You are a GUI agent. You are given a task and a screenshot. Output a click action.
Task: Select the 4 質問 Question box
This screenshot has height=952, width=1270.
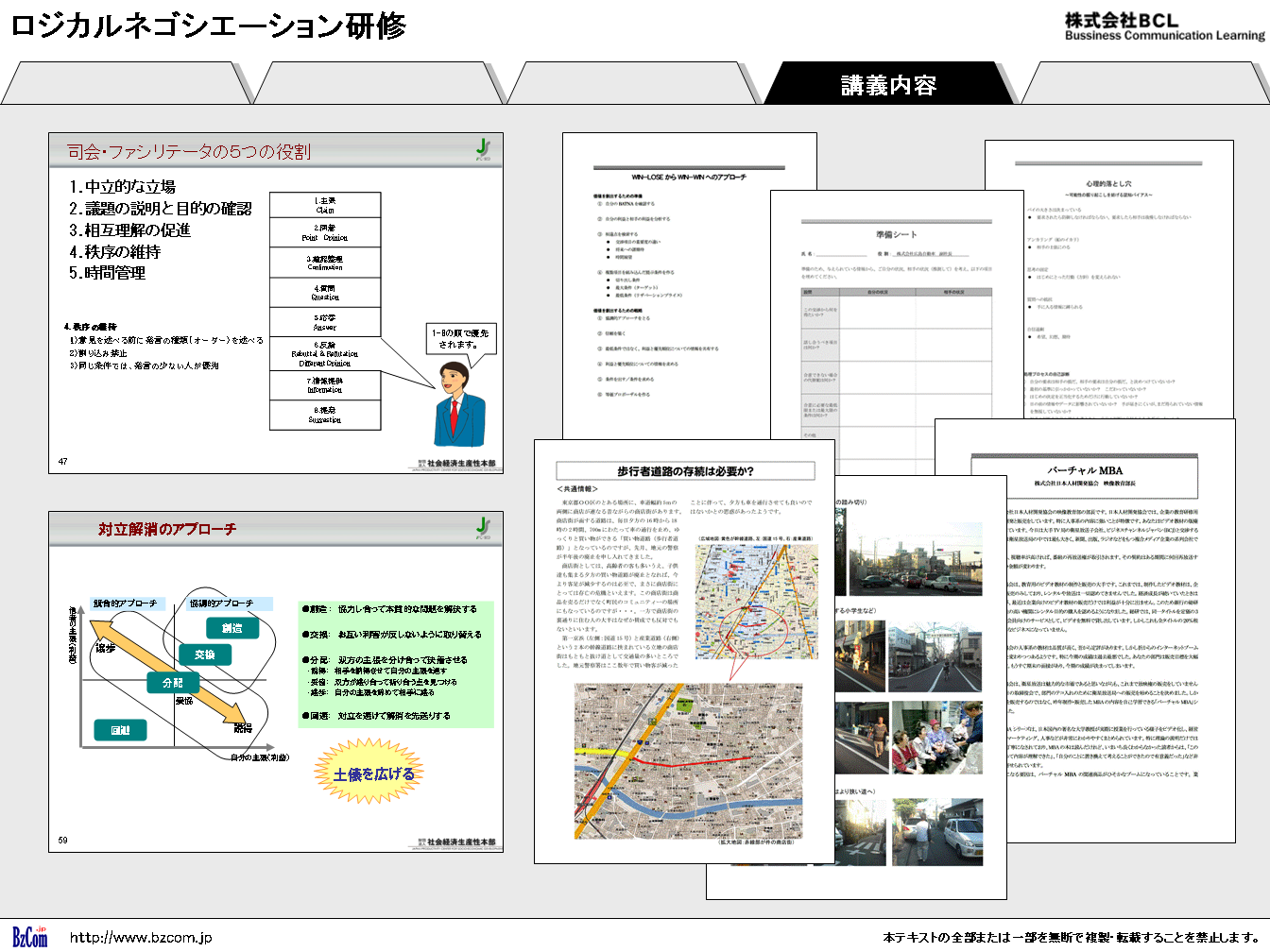point(325,292)
